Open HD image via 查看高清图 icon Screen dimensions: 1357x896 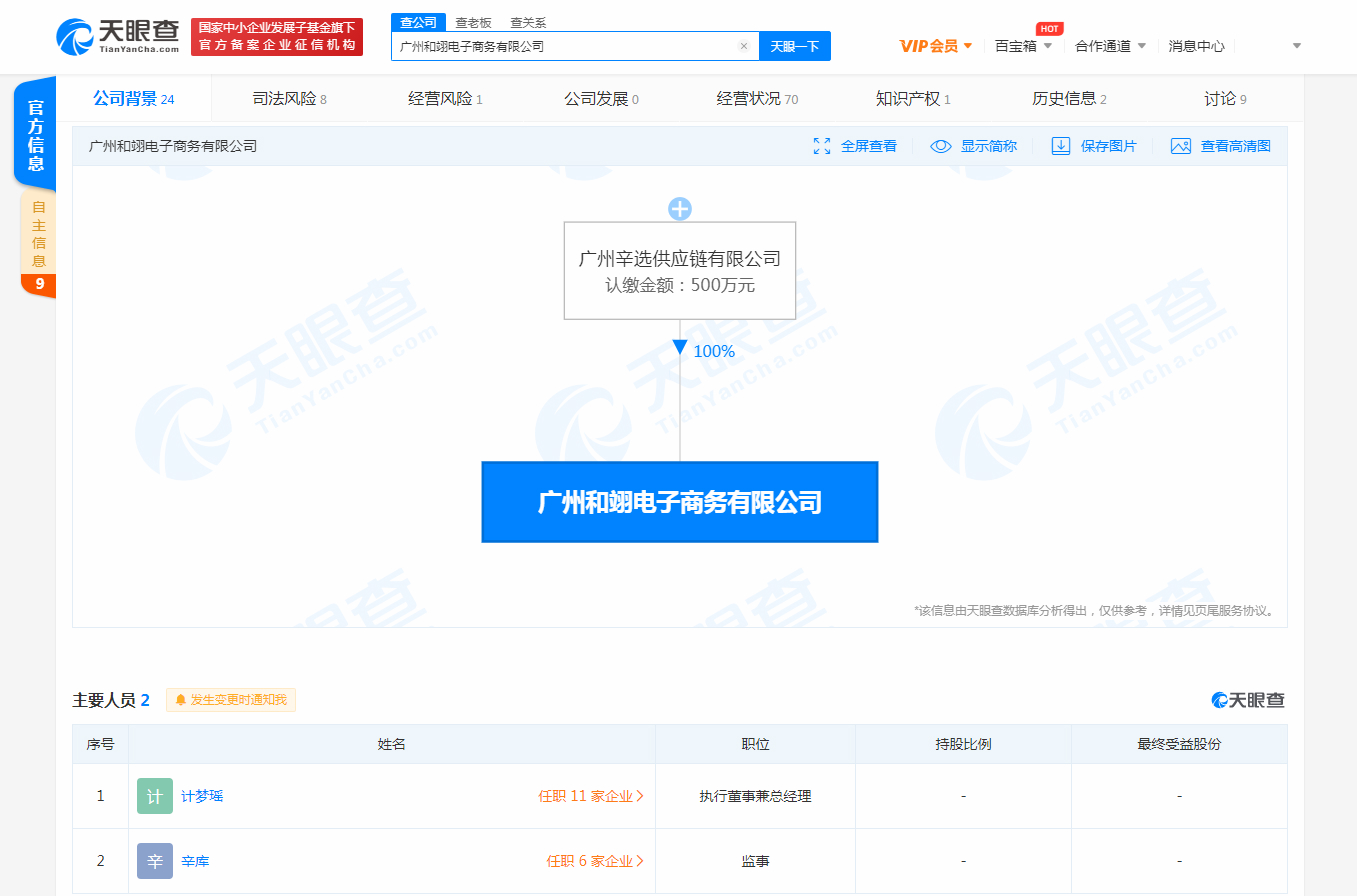(1181, 145)
